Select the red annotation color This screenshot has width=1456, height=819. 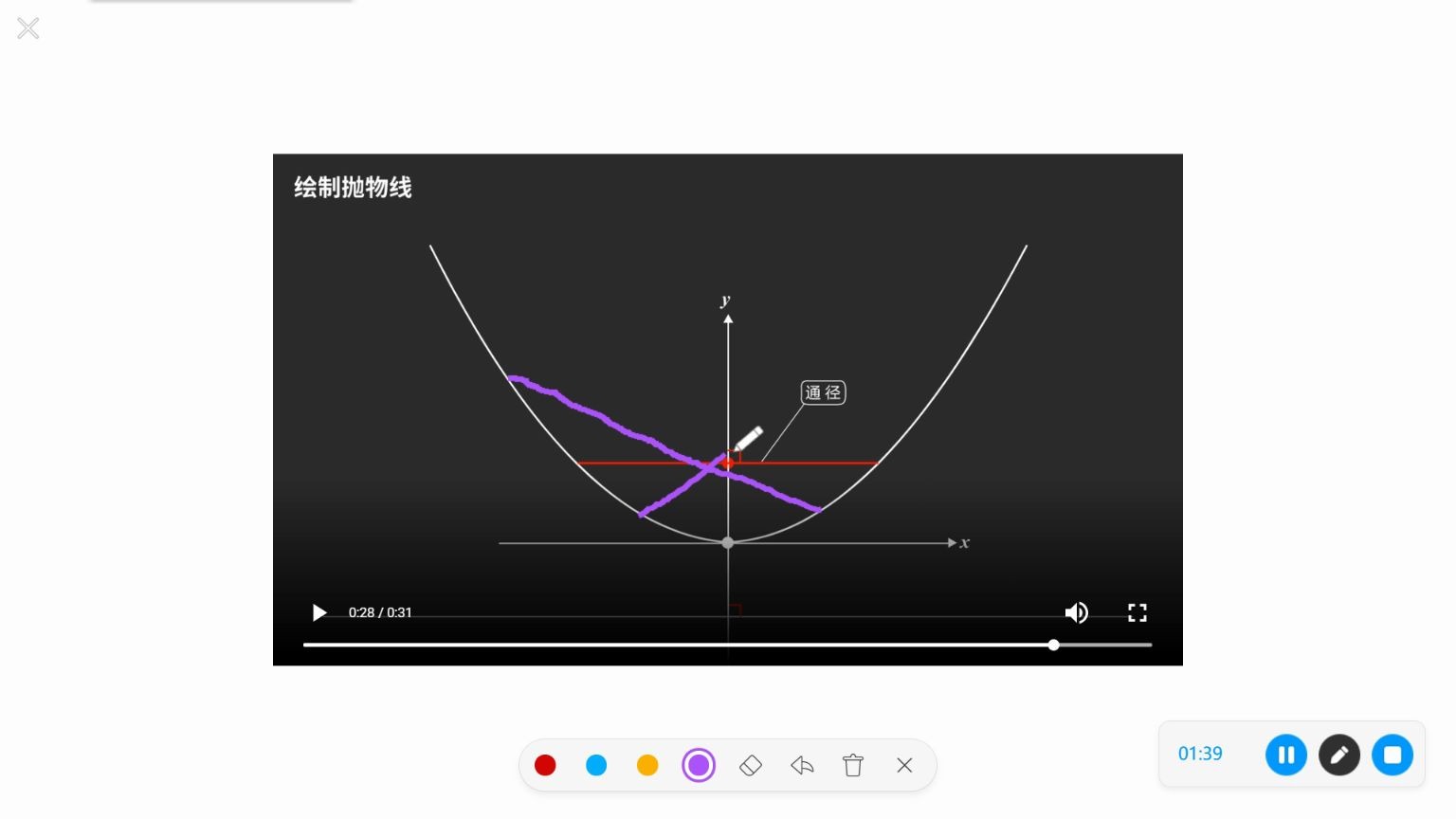[x=545, y=765]
